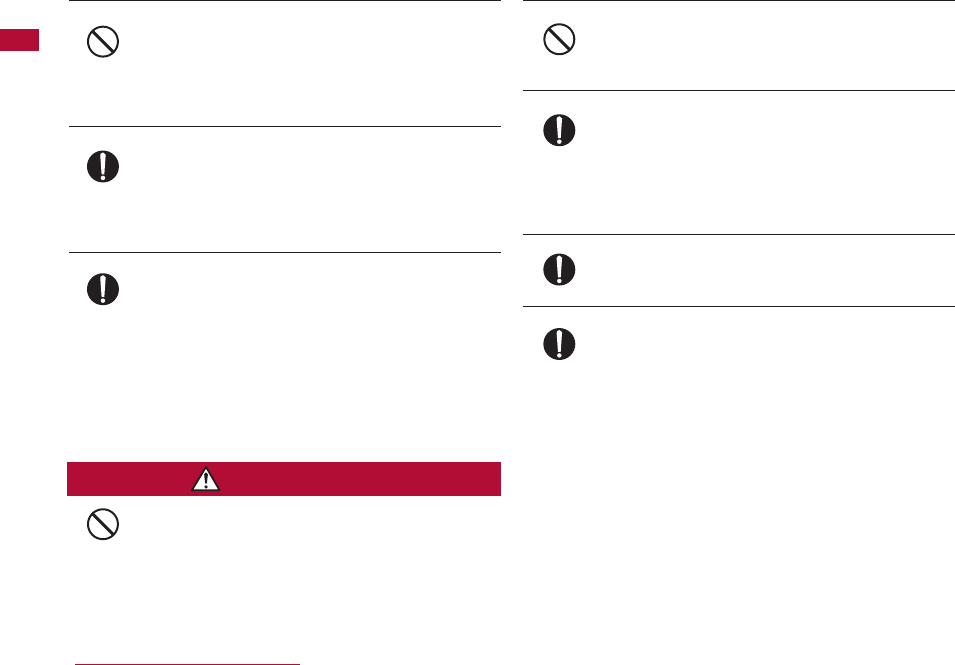Click the lower exclamation icon in left column
Image resolution: width=955 pixels, height=665 pixels.
point(103,289)
